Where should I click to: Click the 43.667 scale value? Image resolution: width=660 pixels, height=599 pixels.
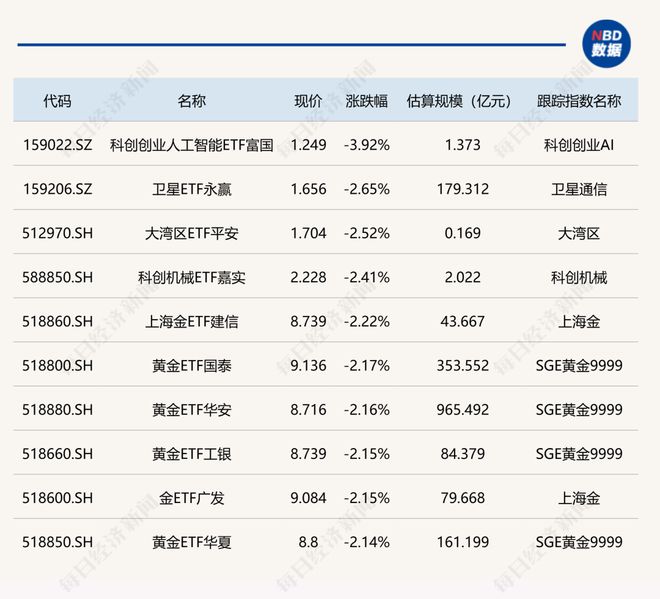click(463, 322)
